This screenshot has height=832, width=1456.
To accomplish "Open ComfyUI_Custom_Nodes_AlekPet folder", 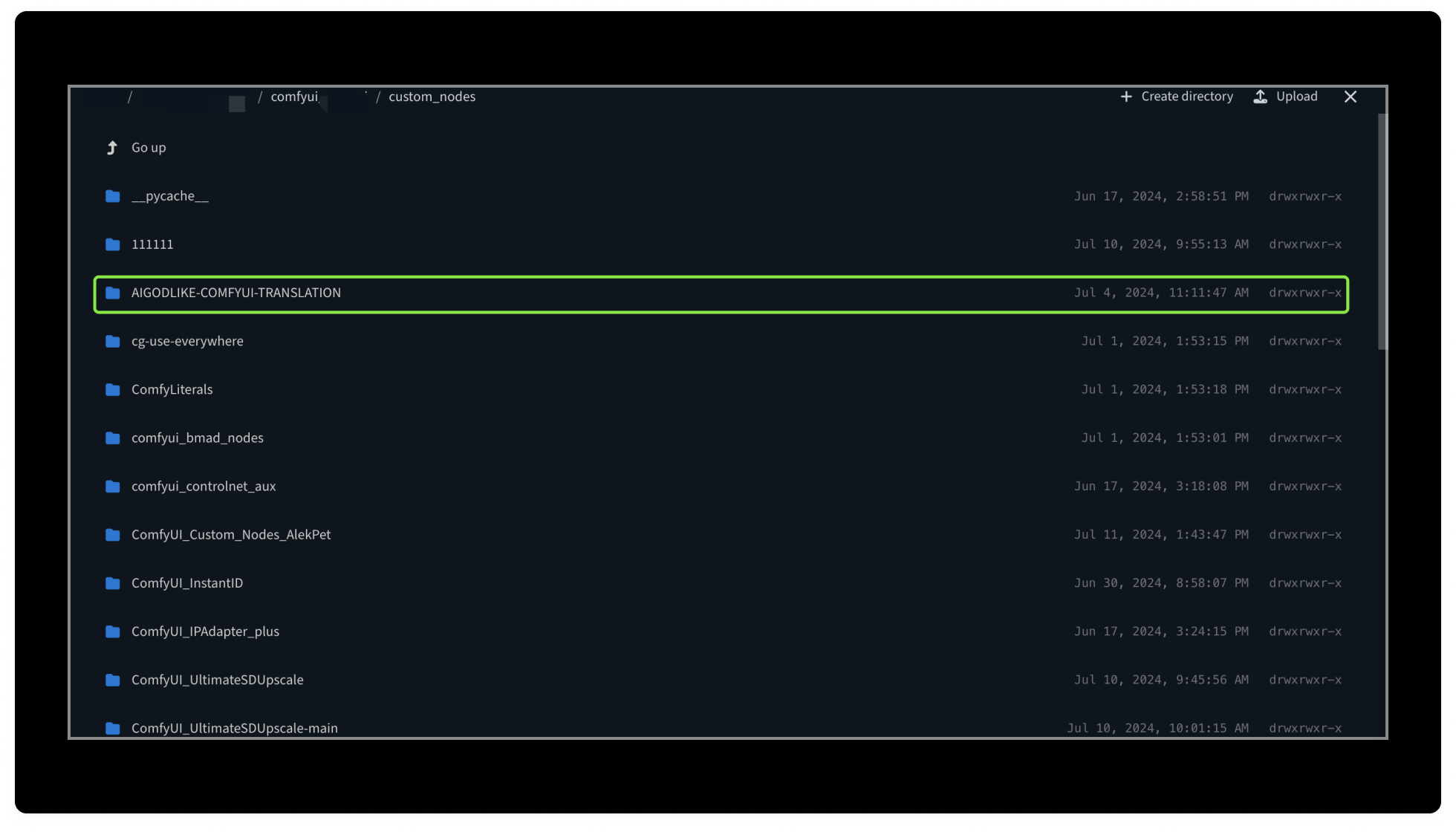I will pyautogui.click(x=231, y=535).
